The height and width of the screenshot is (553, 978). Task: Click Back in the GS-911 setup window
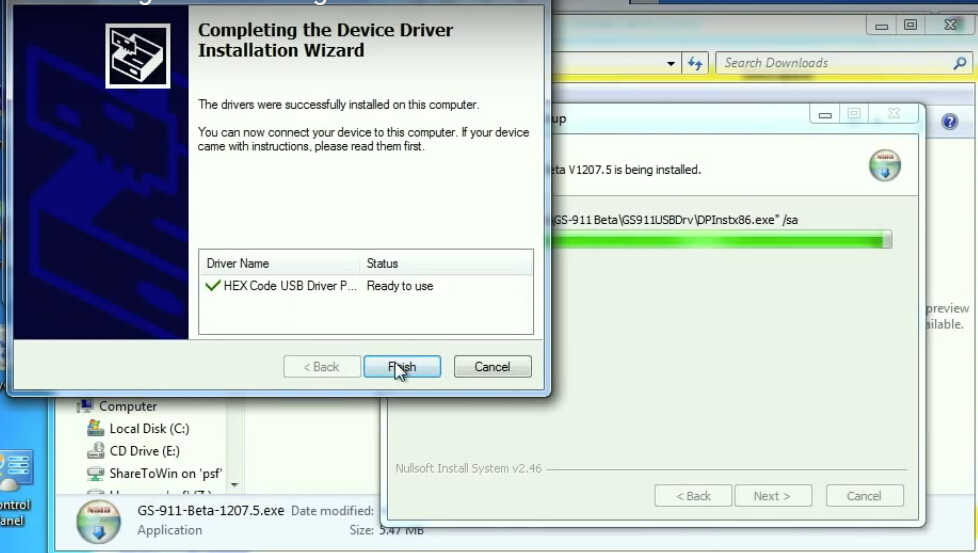pyautogui.click(x=693, y=496)
